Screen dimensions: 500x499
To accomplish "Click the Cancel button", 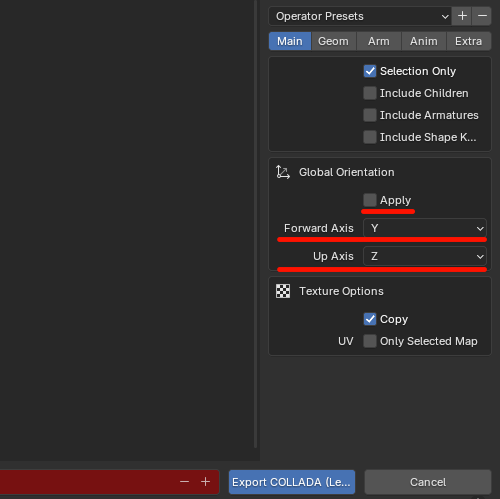I will click(428, 482).
